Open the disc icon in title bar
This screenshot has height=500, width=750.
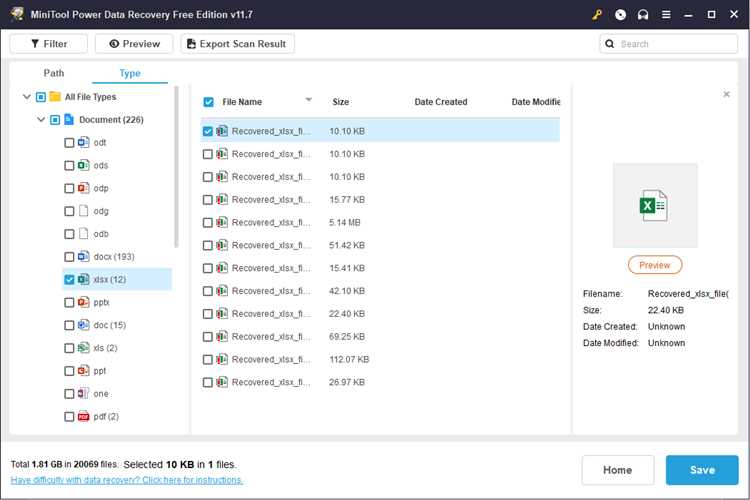click(x=620, y=15)
